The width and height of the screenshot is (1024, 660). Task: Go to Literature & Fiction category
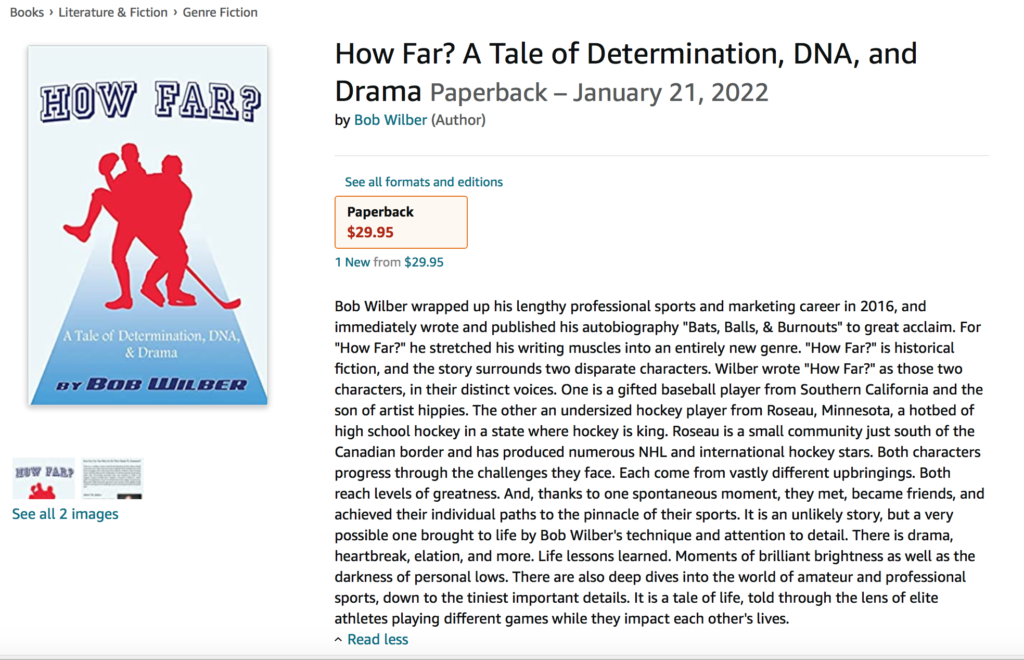(x=115, y=12)
